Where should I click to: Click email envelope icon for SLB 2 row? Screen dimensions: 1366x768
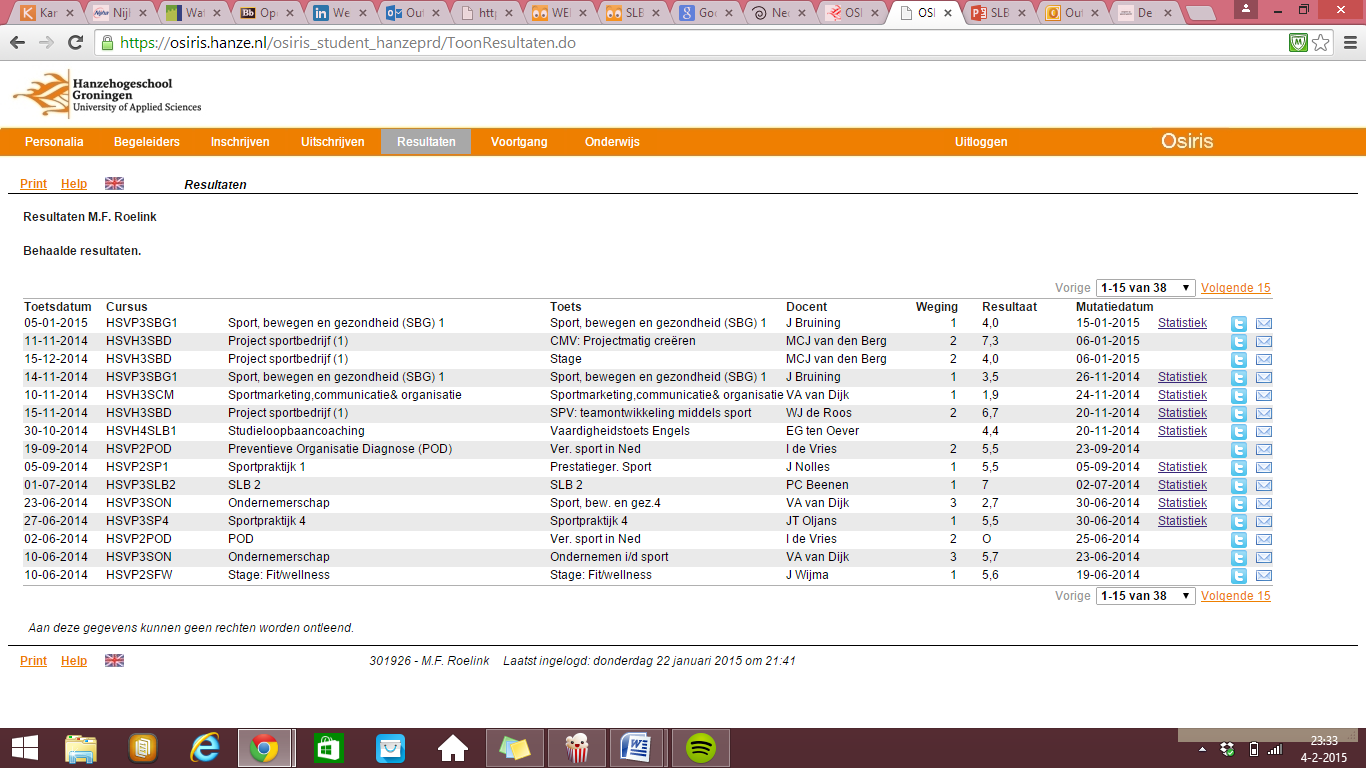tap(1263, 485)
